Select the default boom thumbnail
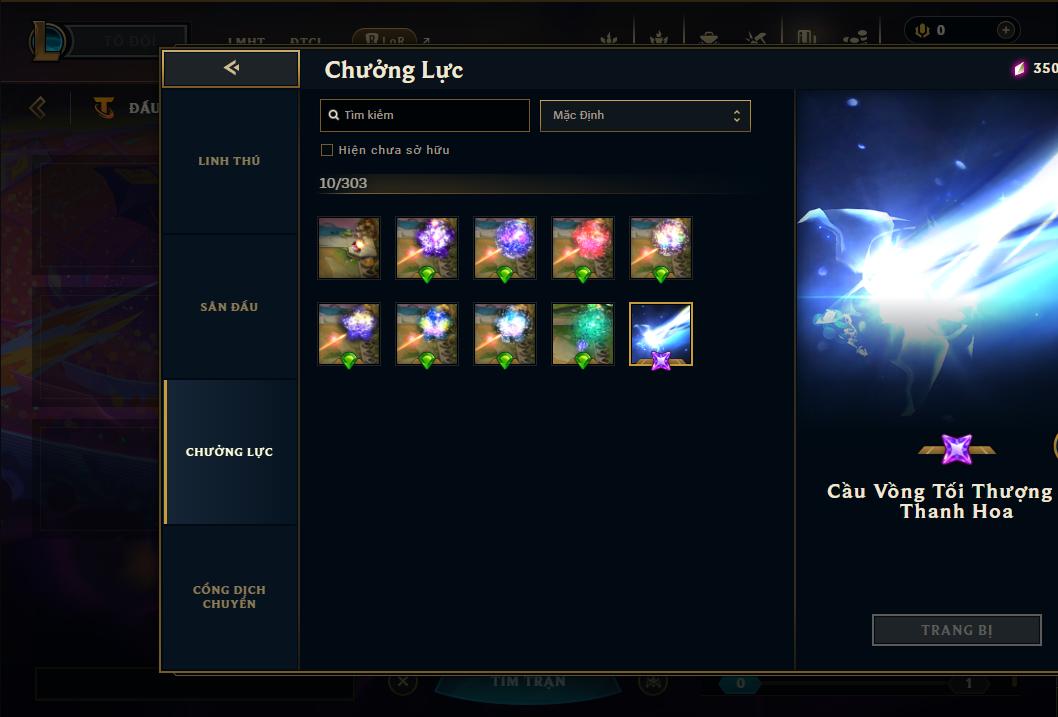 tap(349, 248)
